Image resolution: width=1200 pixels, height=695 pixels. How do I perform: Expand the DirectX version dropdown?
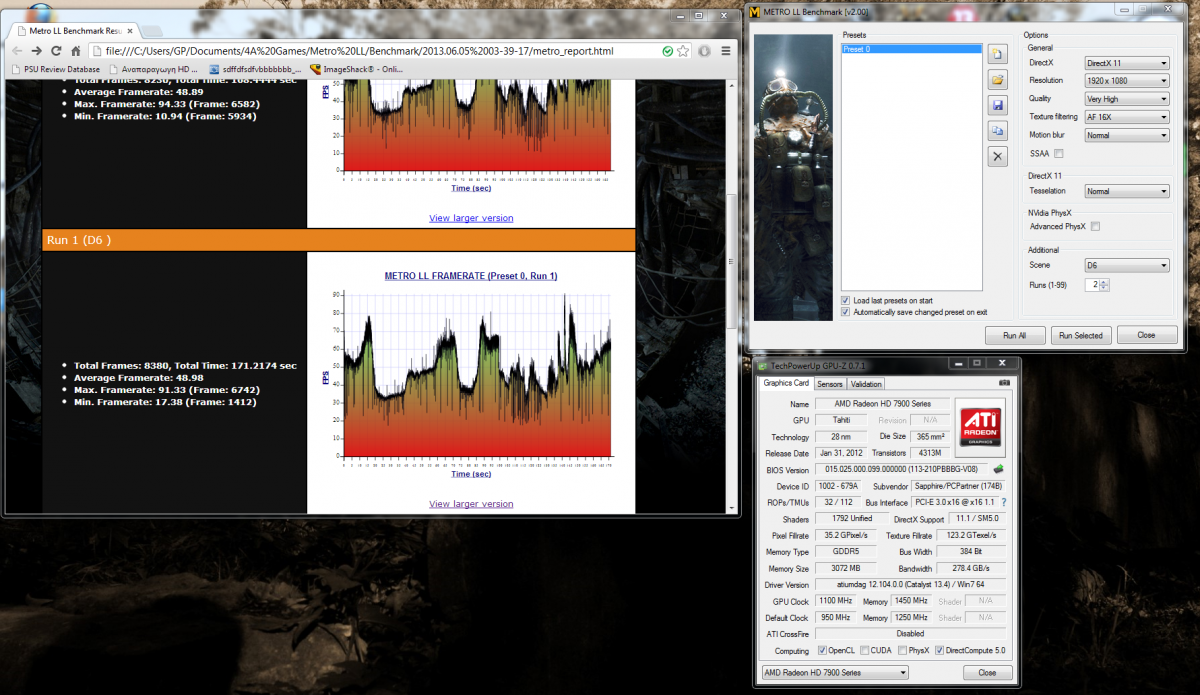click(1127, 62)
